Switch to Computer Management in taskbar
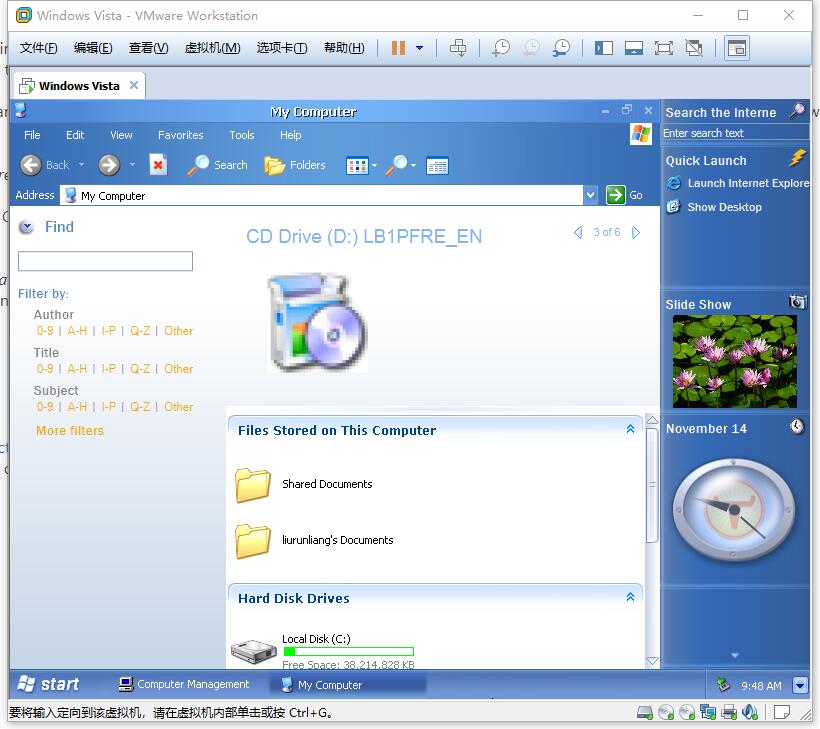 (184, 684)
